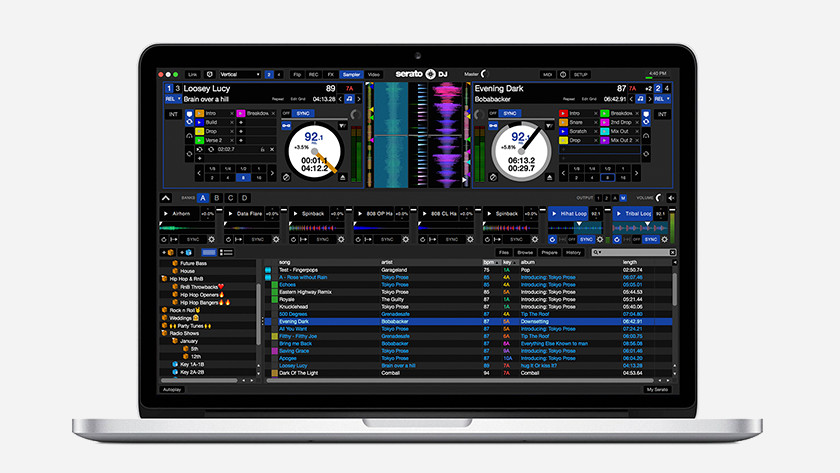Adjust the sampler VOLUME knob

coord(659,198)
